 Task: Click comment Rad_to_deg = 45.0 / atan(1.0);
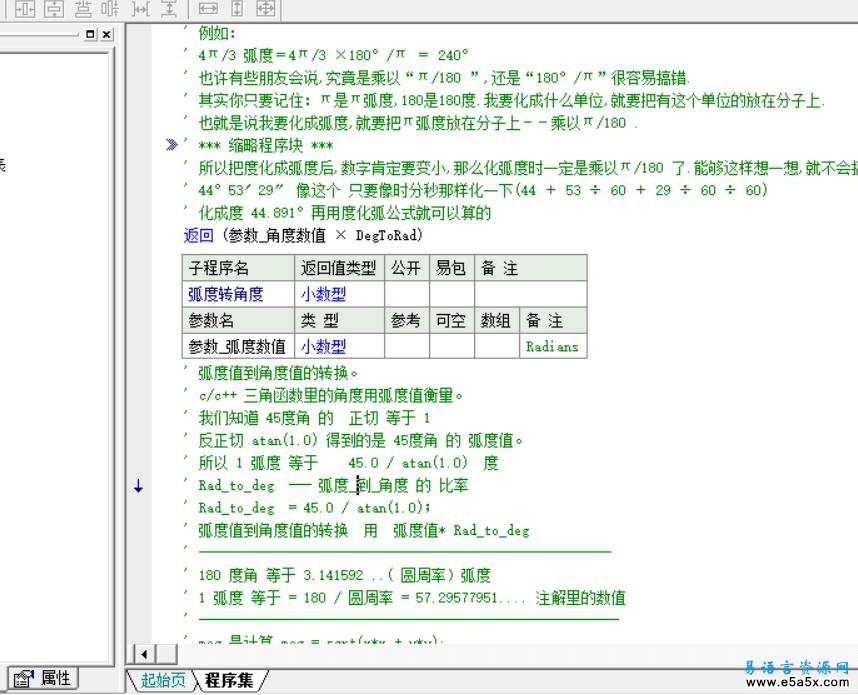point(315,508)
